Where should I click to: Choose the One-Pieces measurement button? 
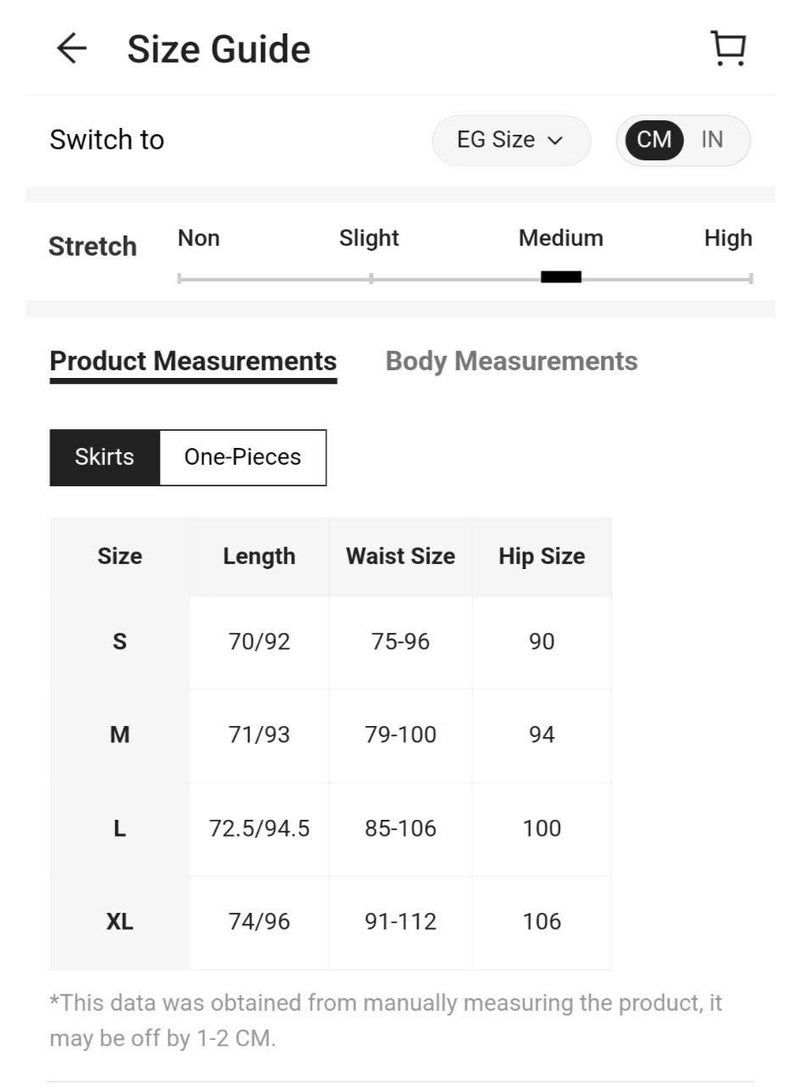[x=242, y=457]
